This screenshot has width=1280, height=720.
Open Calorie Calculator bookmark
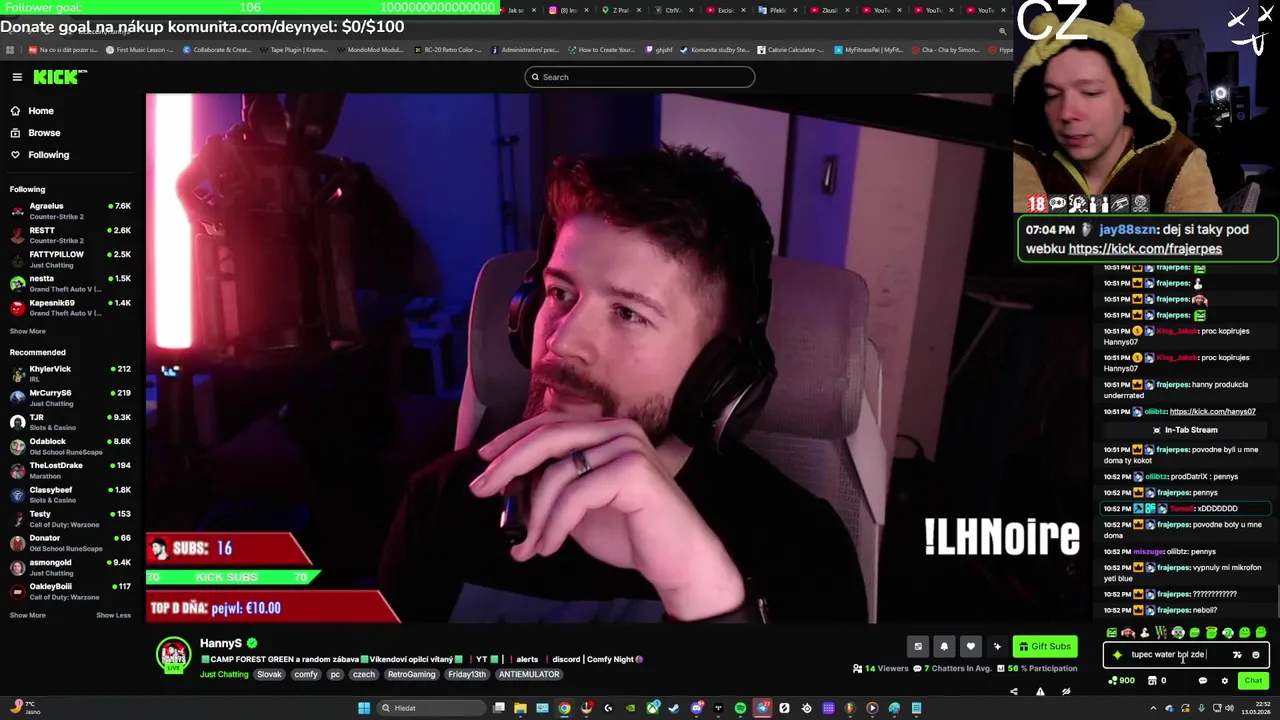coord(790,49)
